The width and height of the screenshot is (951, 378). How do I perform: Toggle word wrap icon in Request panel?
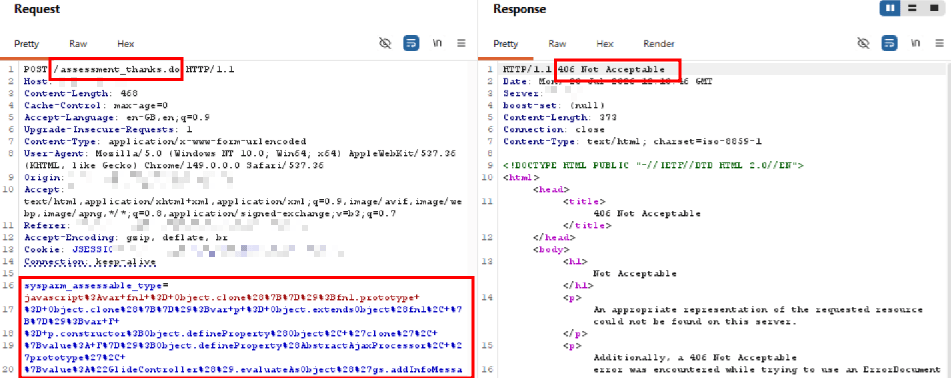click(x=411, y=43)
